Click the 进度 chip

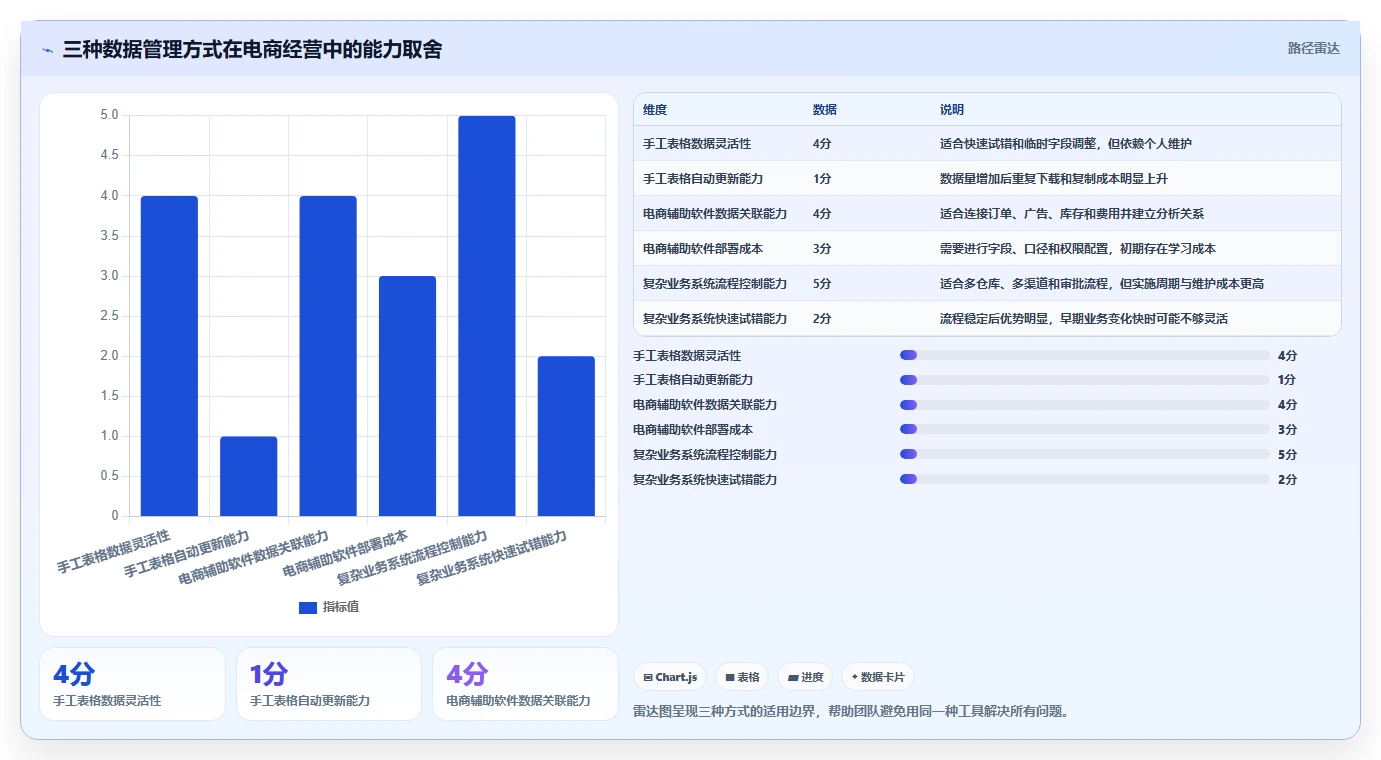coord(805,677)
